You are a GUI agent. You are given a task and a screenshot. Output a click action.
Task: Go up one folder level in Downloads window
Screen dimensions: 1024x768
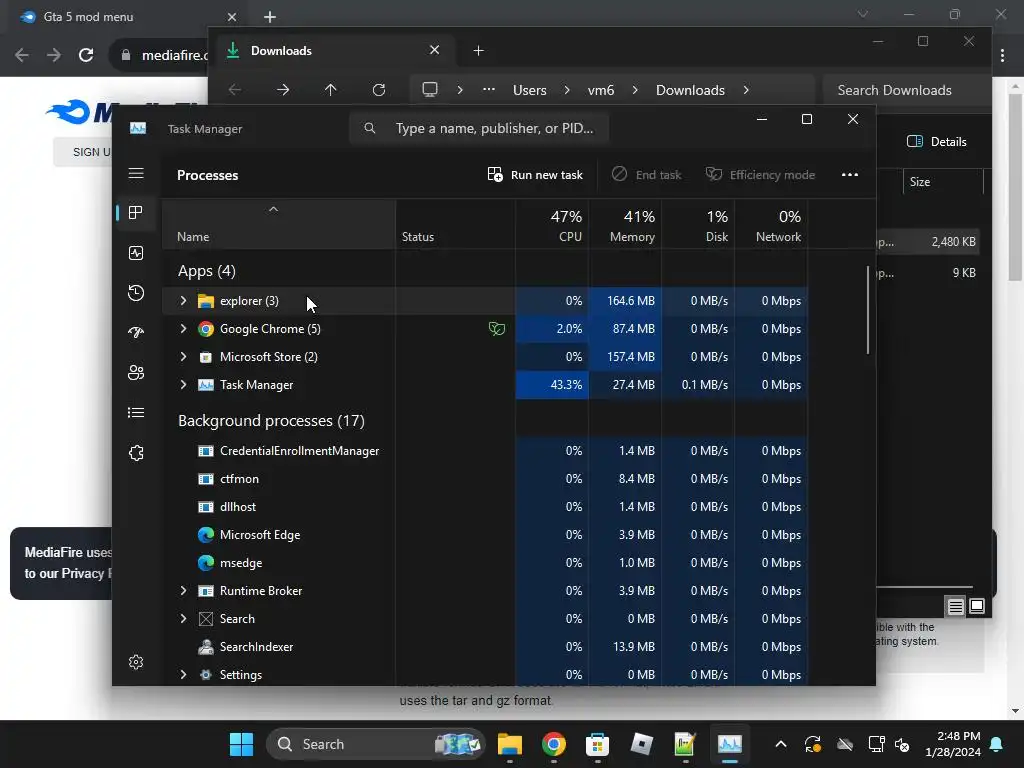330,90
